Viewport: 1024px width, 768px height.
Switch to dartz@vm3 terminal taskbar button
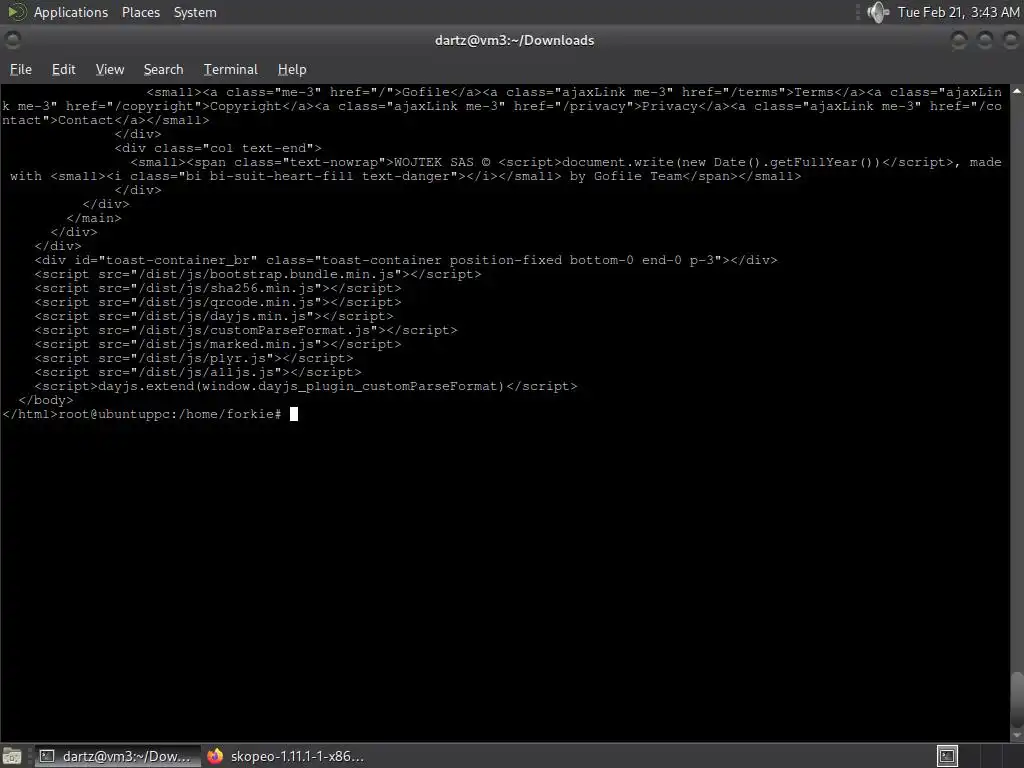pyautogui.click(x=118, y=756)
